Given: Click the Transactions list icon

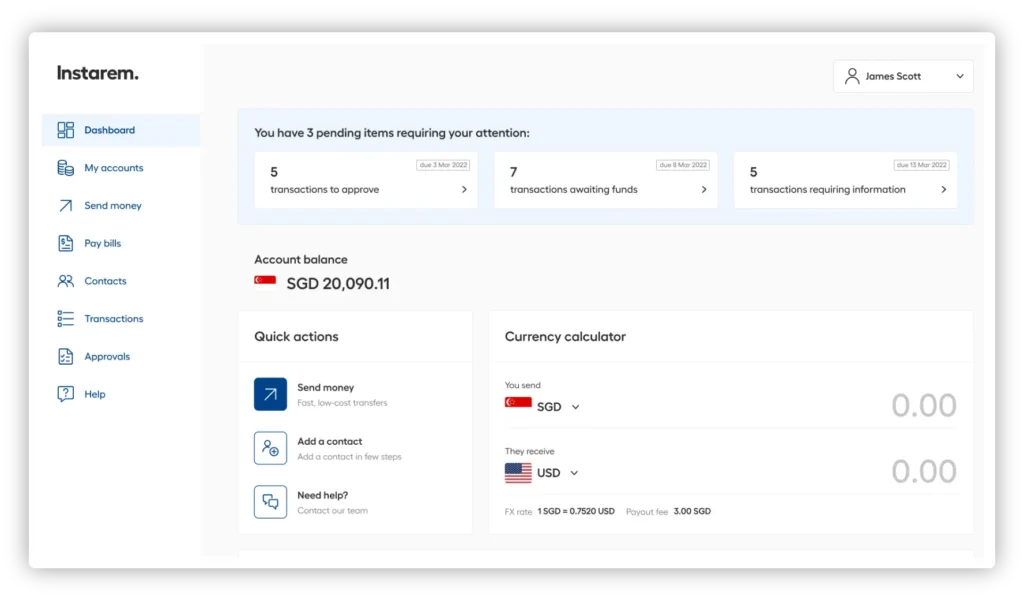Looking at the screenshot, I should tap(65, 319).
